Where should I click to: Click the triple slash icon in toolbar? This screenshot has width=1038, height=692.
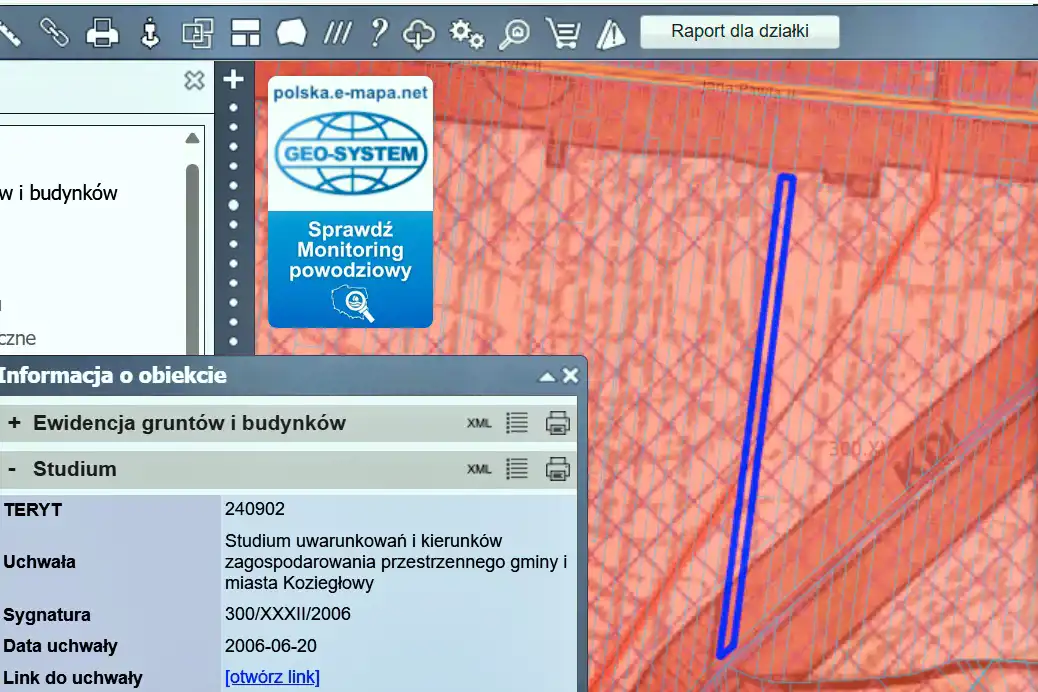tap(337, 33)
